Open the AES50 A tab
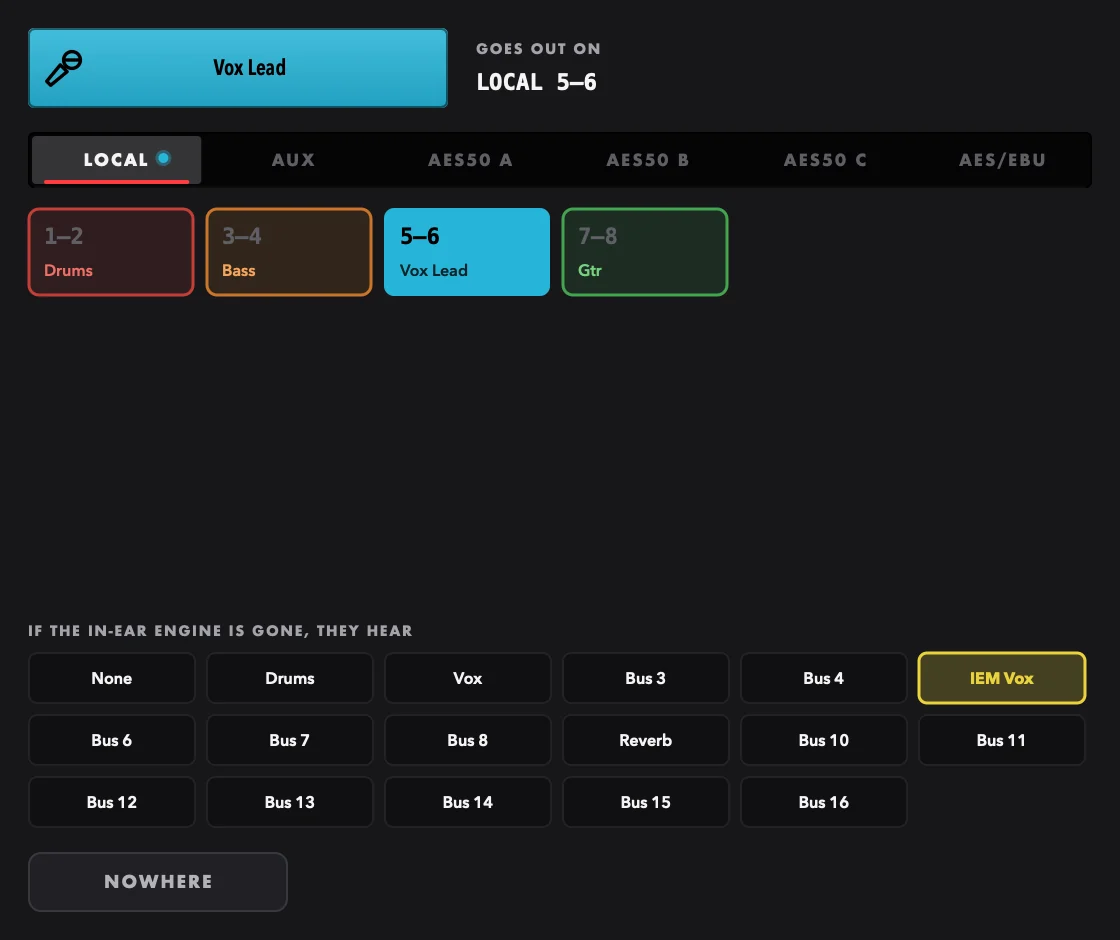Screen dimensions: 1120x940 470,159
